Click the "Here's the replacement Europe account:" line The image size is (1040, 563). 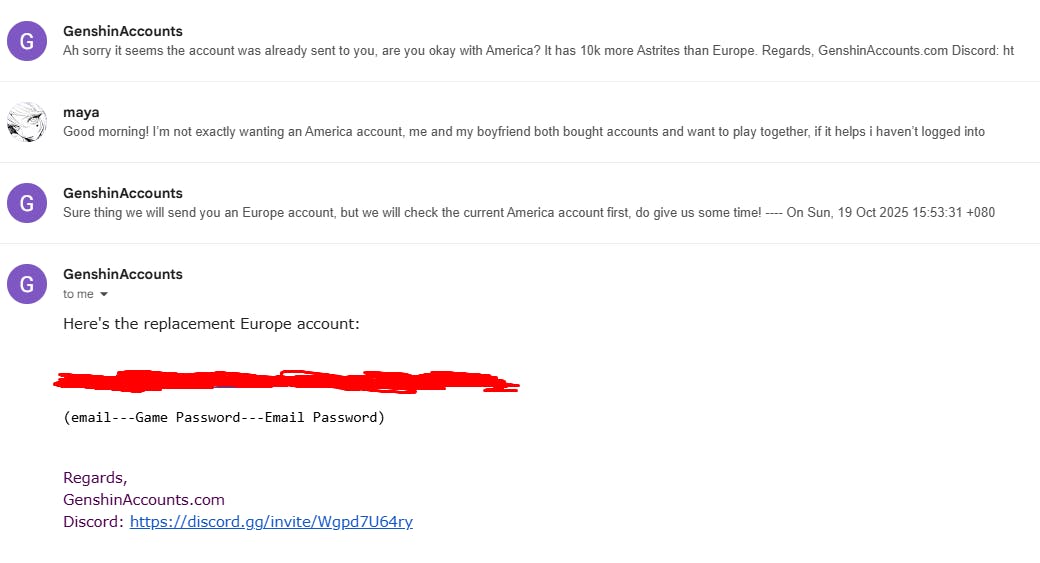(x=211, y=324)
